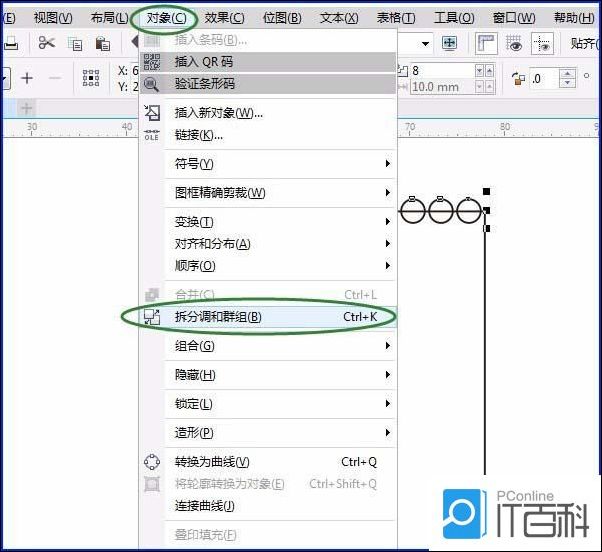Click the plus add preset icon
Screen dimensions: 602x552
pos(27,78)
